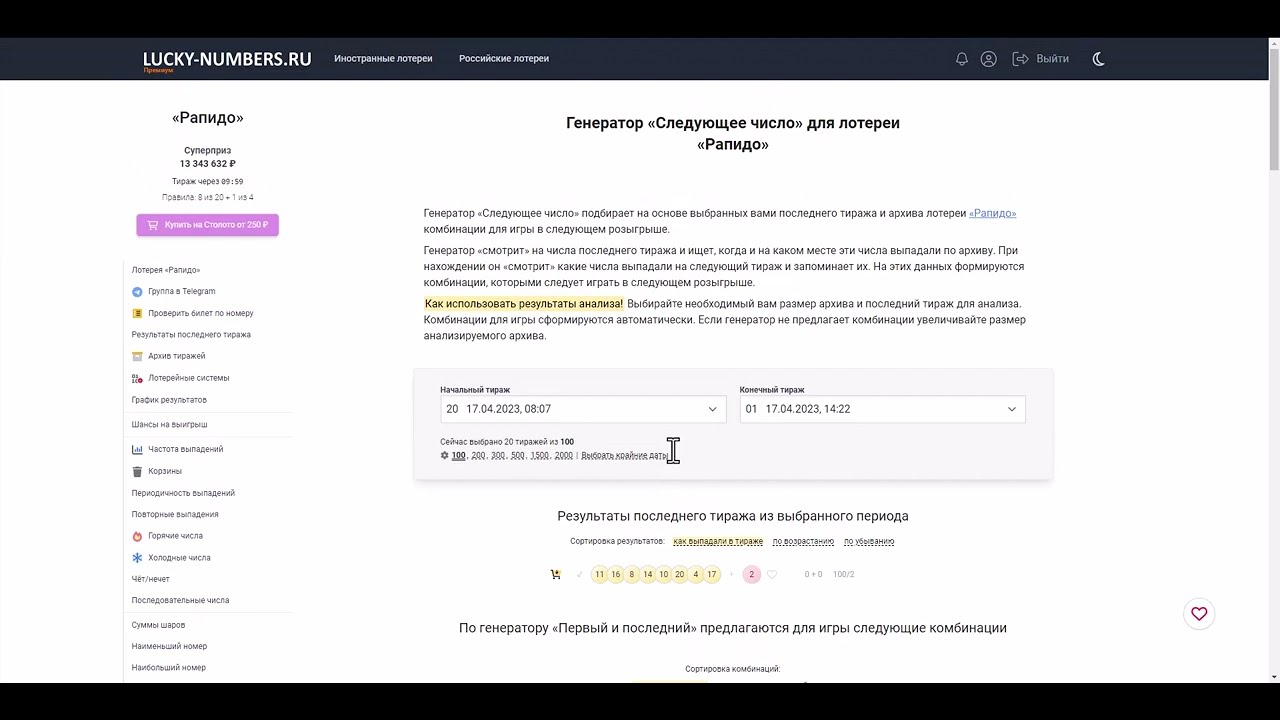
Task: Open Чёт/нечет link
Action: [150, 579]
